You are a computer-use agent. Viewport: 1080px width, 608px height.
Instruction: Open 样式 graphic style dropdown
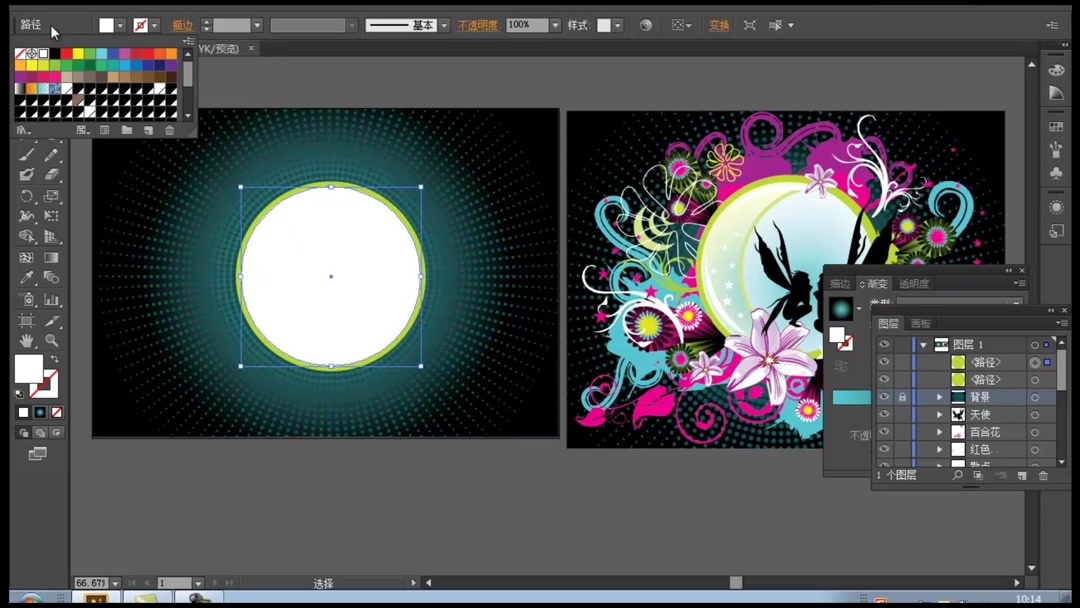click(618, 25)
